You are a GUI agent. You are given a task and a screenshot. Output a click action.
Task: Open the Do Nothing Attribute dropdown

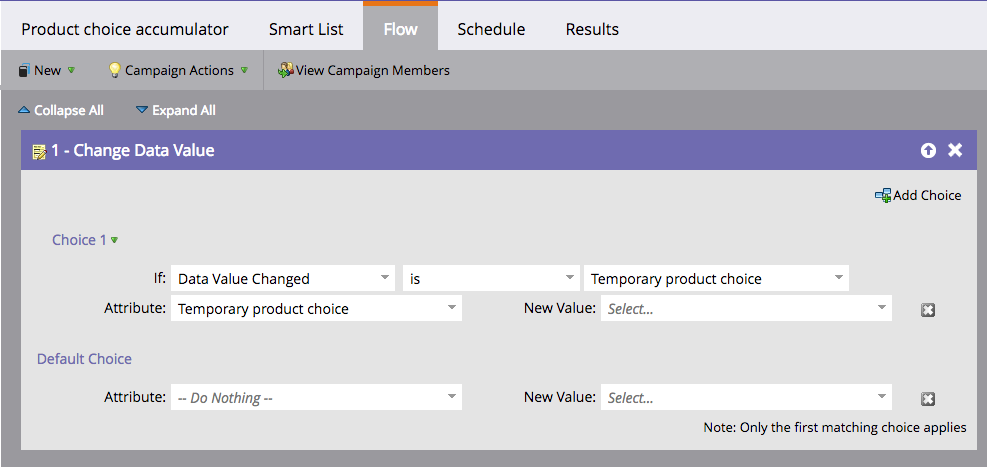pyautogui.click(x=316, y=398)
